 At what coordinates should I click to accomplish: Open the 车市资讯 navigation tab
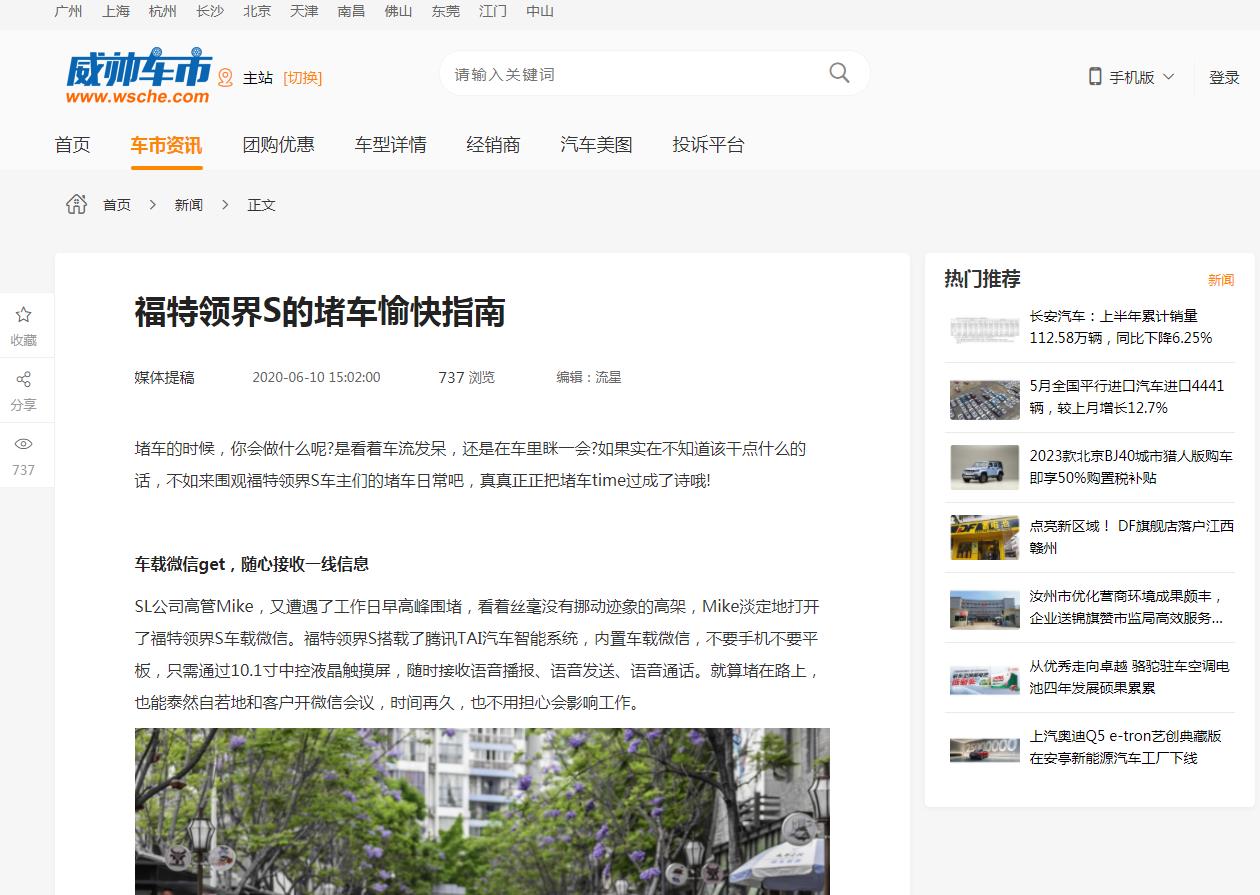pyautogui.click(x=166, y=145)
